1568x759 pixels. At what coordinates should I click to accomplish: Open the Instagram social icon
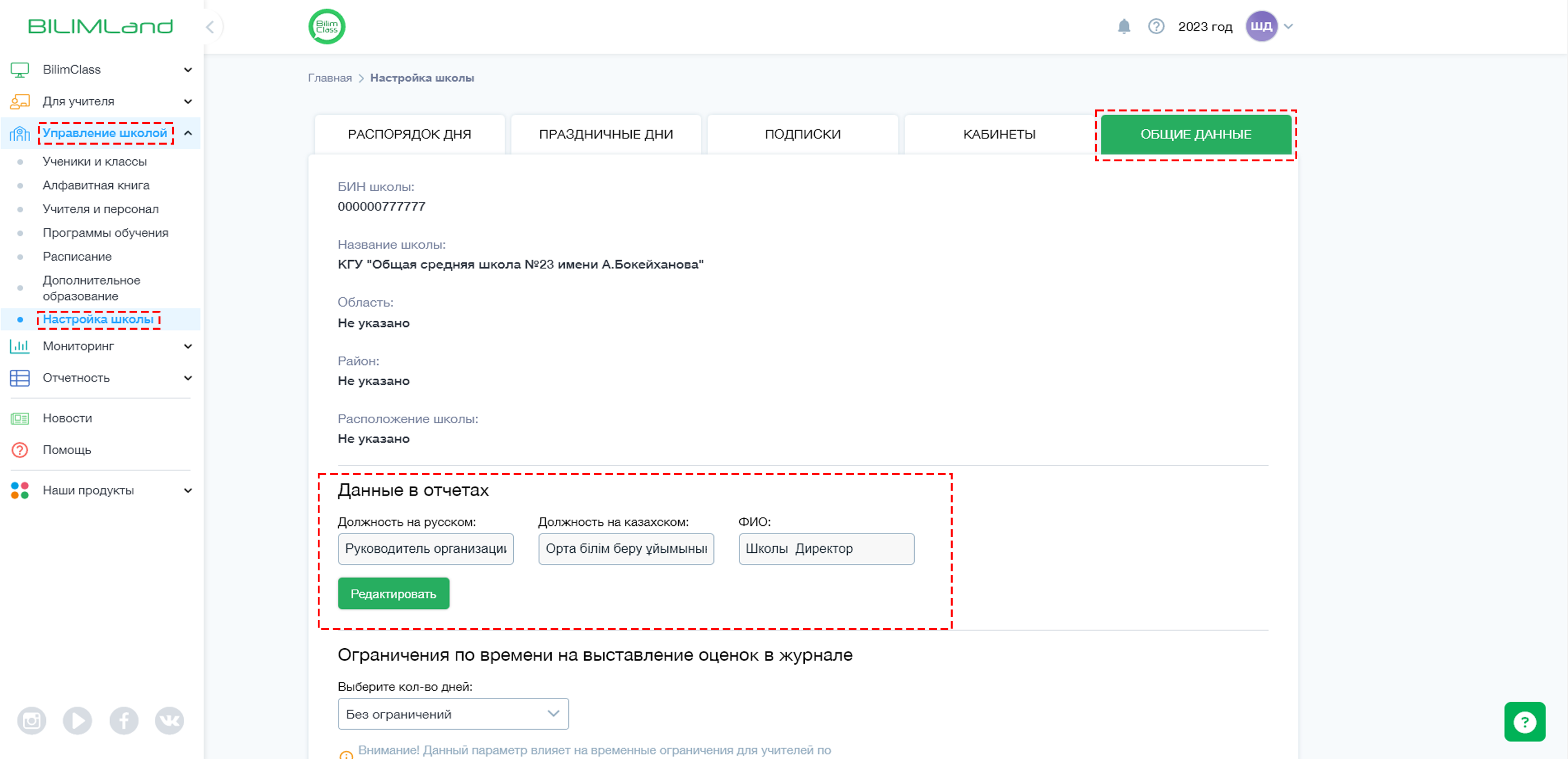click(x=32, y=721)
